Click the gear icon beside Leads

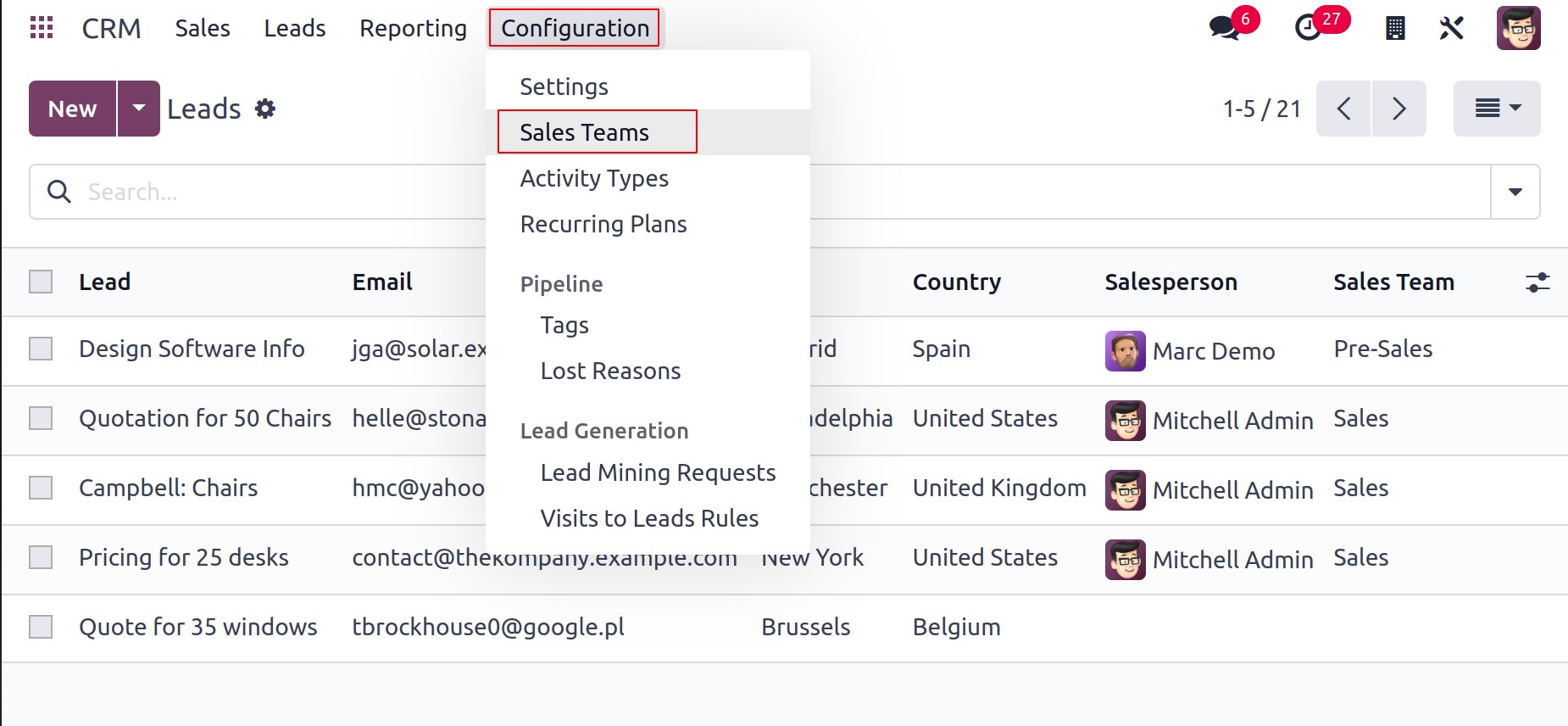pos(265,109)
